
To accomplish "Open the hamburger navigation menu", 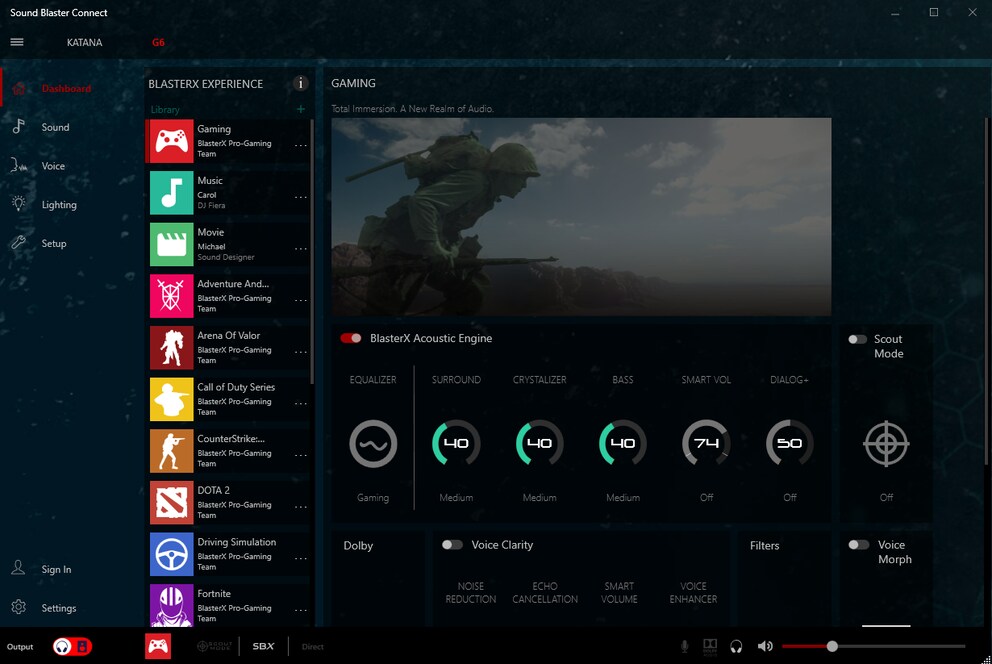I will [x=17, y=42].
